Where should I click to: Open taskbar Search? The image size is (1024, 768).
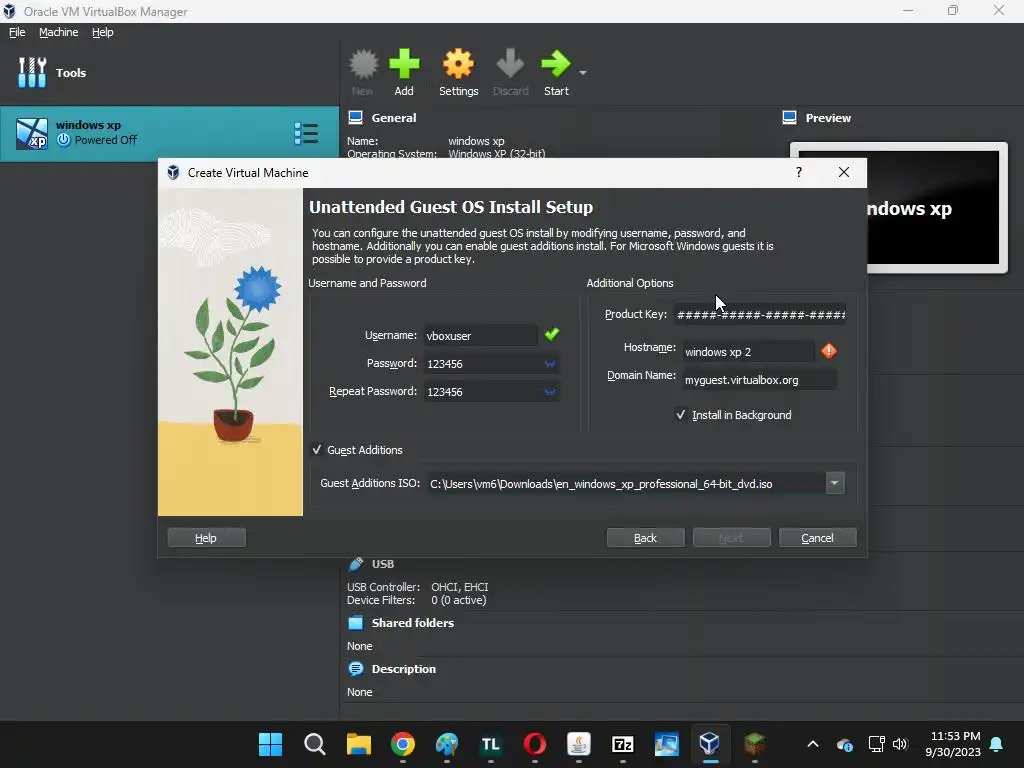(314, 744)
